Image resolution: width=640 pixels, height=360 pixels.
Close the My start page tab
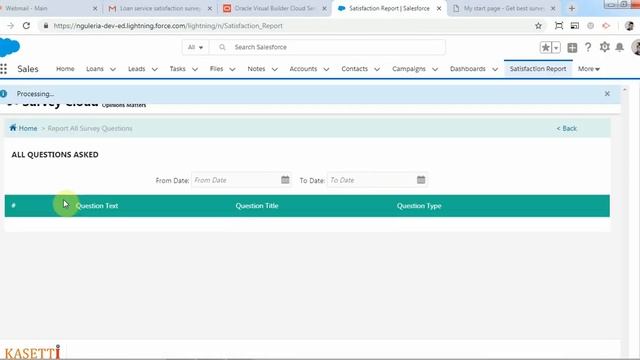coord(553,8)
